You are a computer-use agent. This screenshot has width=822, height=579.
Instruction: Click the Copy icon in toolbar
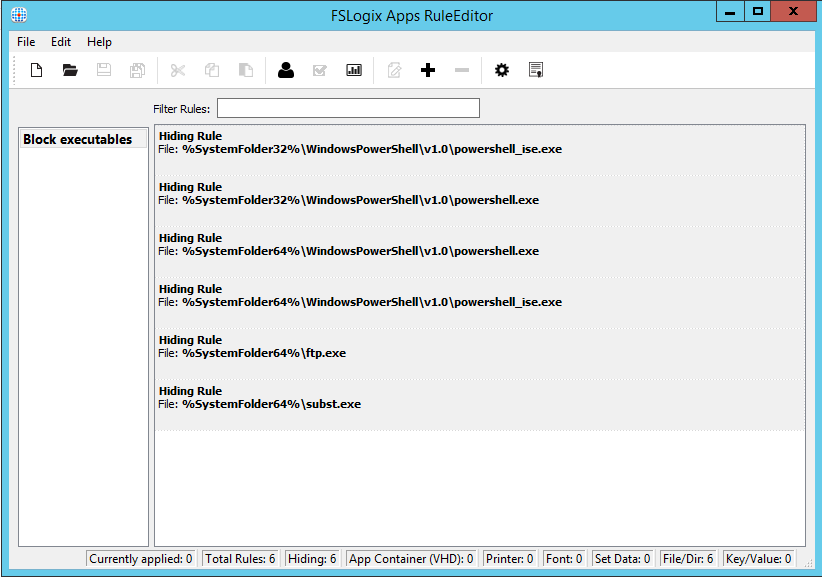point(212,70)
